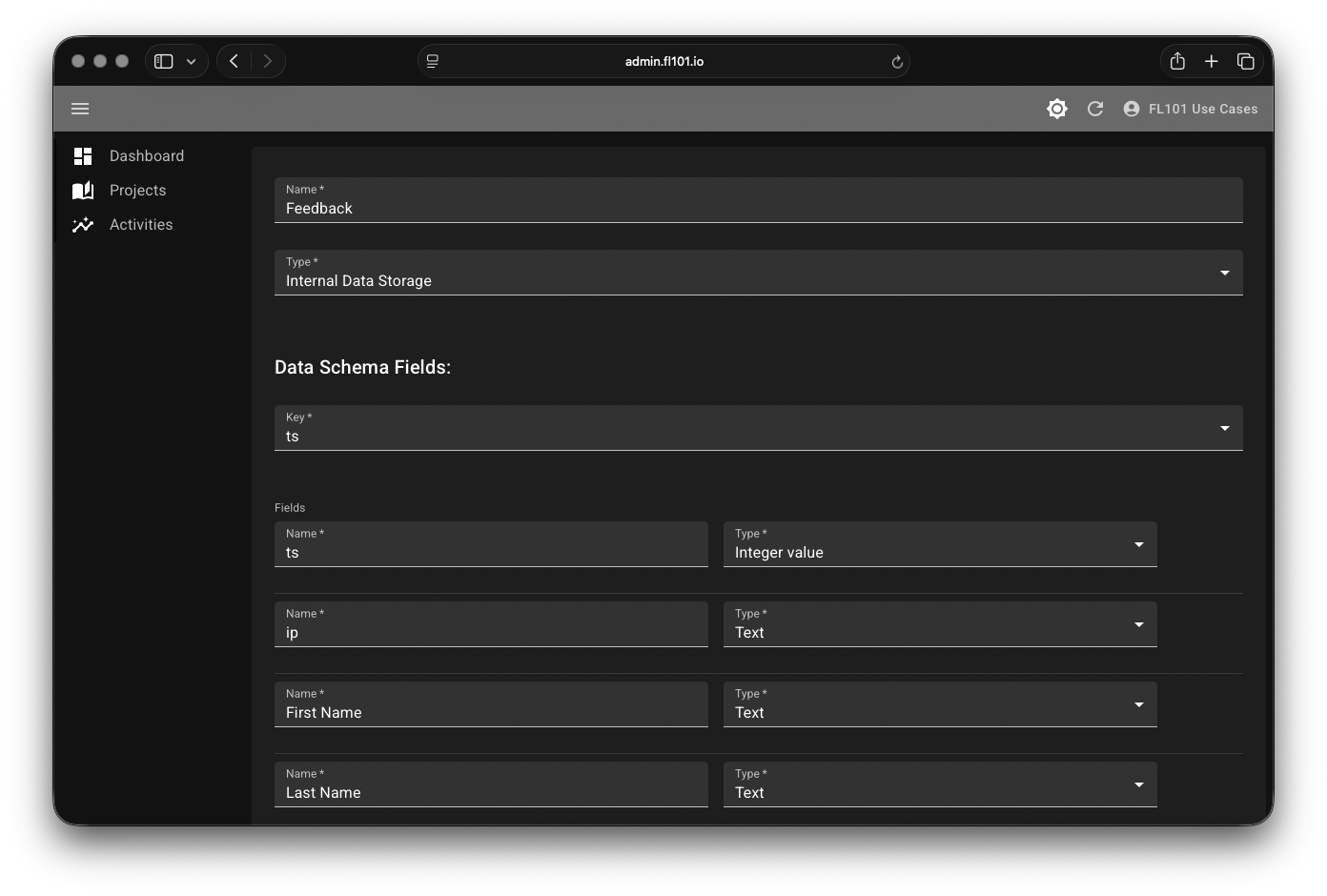The width and height of the screenshot is (1327, 896).
Task: Show the tab overview icon
Action: tap(1245, 61)
